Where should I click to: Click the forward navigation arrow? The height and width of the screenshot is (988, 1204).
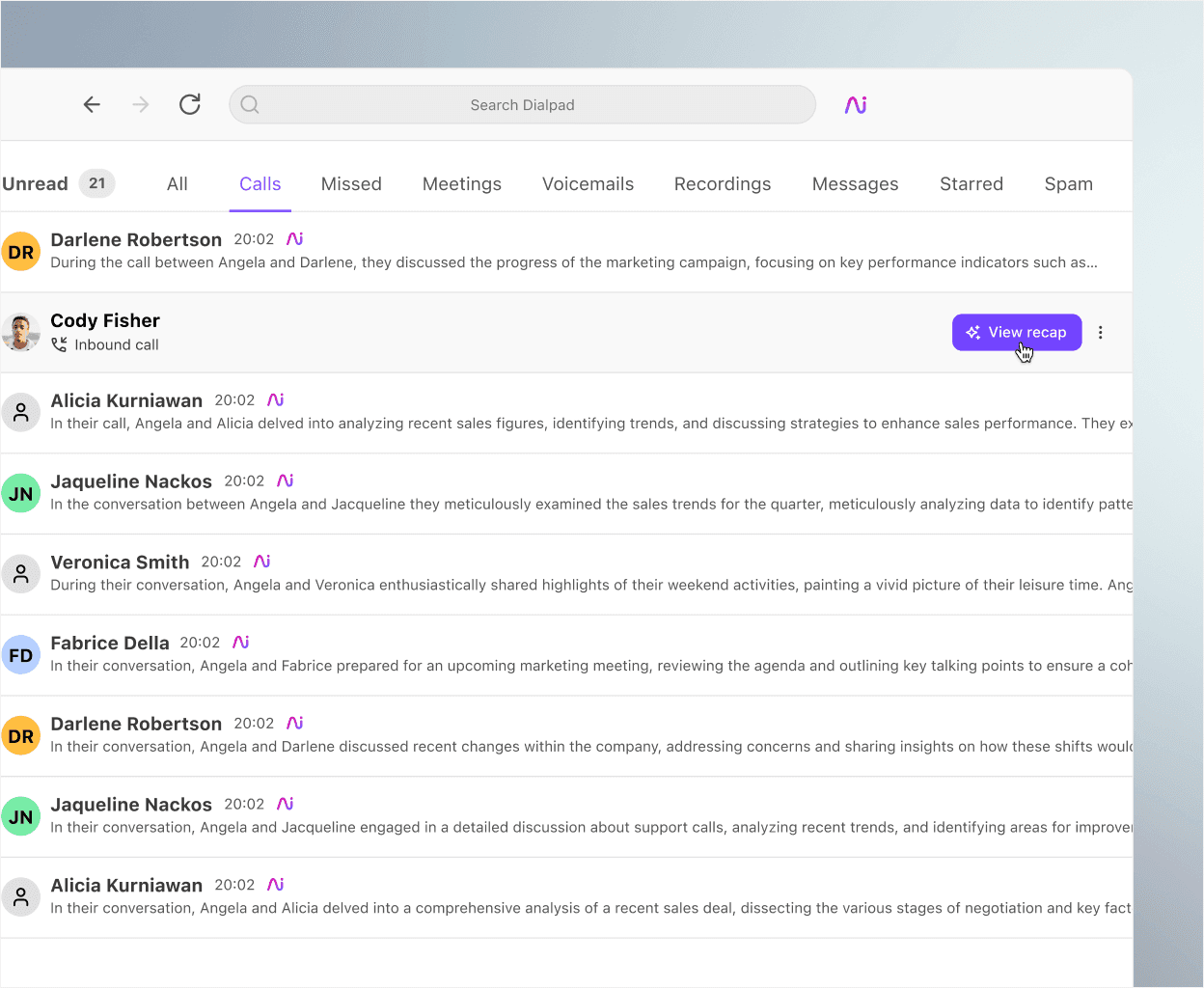pyautogui.click(x=141, y=105)
